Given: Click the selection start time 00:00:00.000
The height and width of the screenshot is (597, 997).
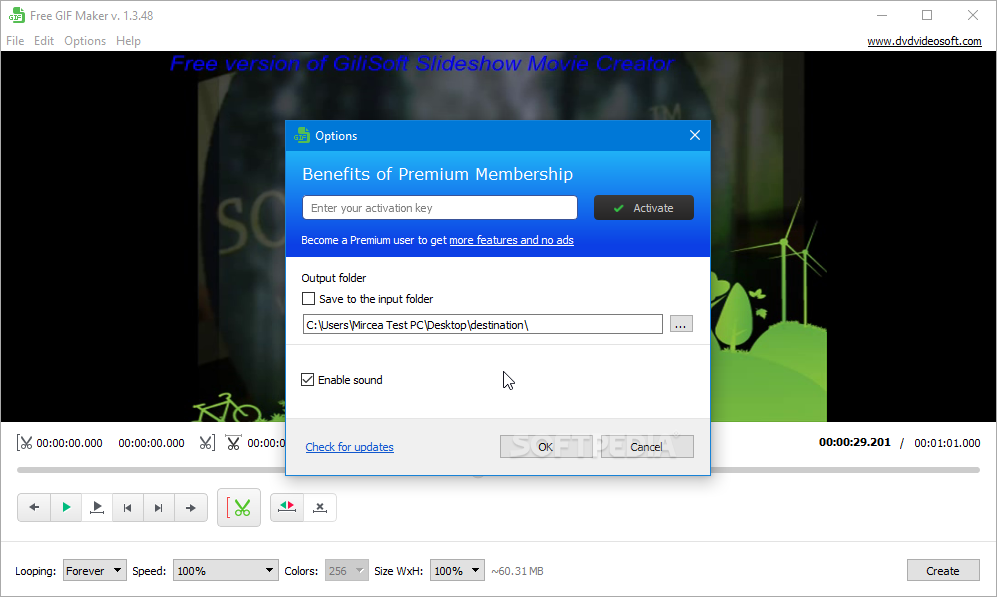Looking at the screenshot, I should 69,443.
